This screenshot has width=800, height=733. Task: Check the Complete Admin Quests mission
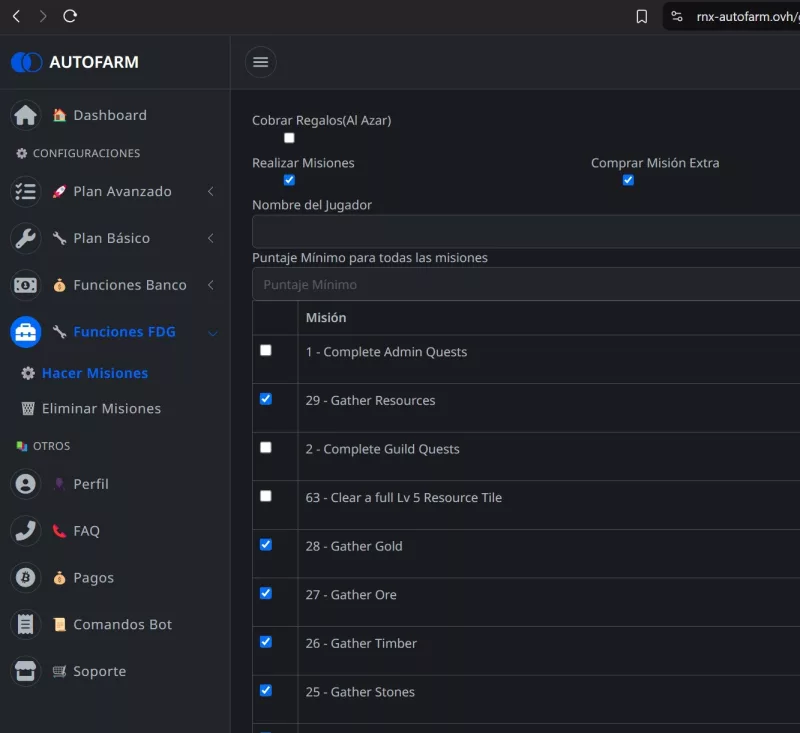coord(266,350)
